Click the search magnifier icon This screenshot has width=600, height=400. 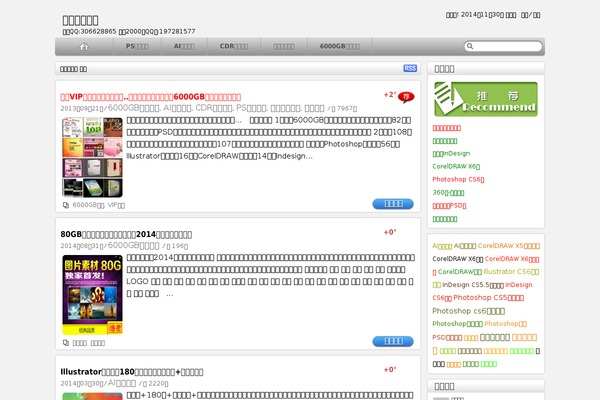[470, 46]
